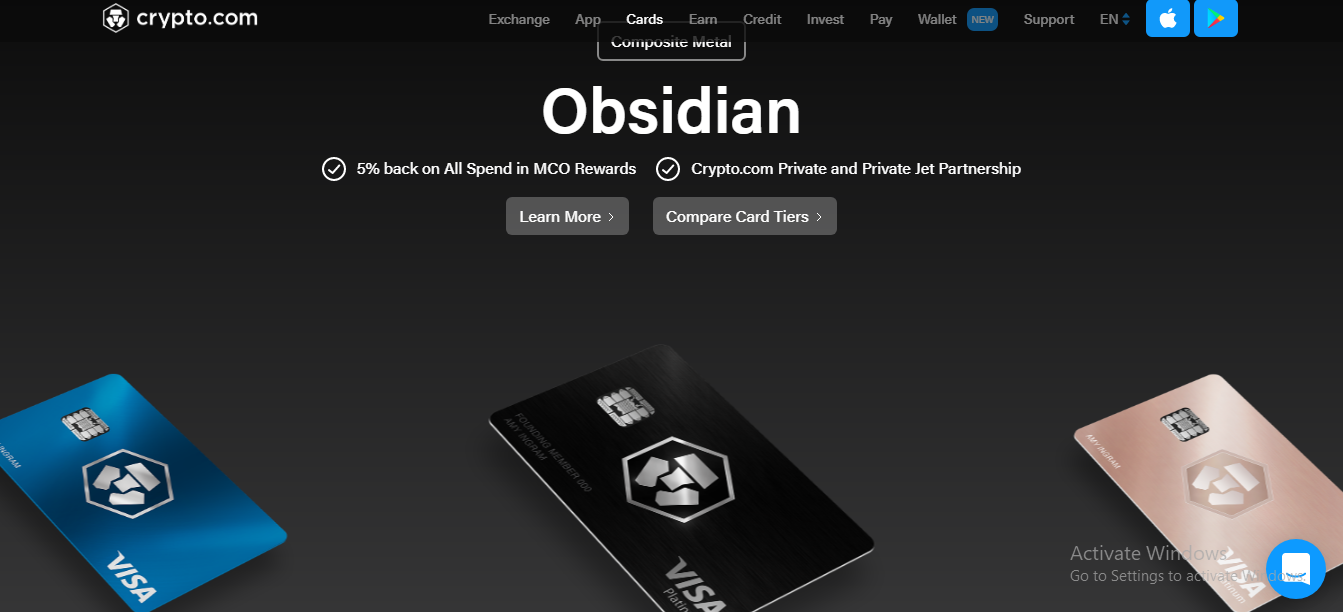Select the black Obsidian card image
The height and width of the screenshot is (612, 1343).
[680, 480]
